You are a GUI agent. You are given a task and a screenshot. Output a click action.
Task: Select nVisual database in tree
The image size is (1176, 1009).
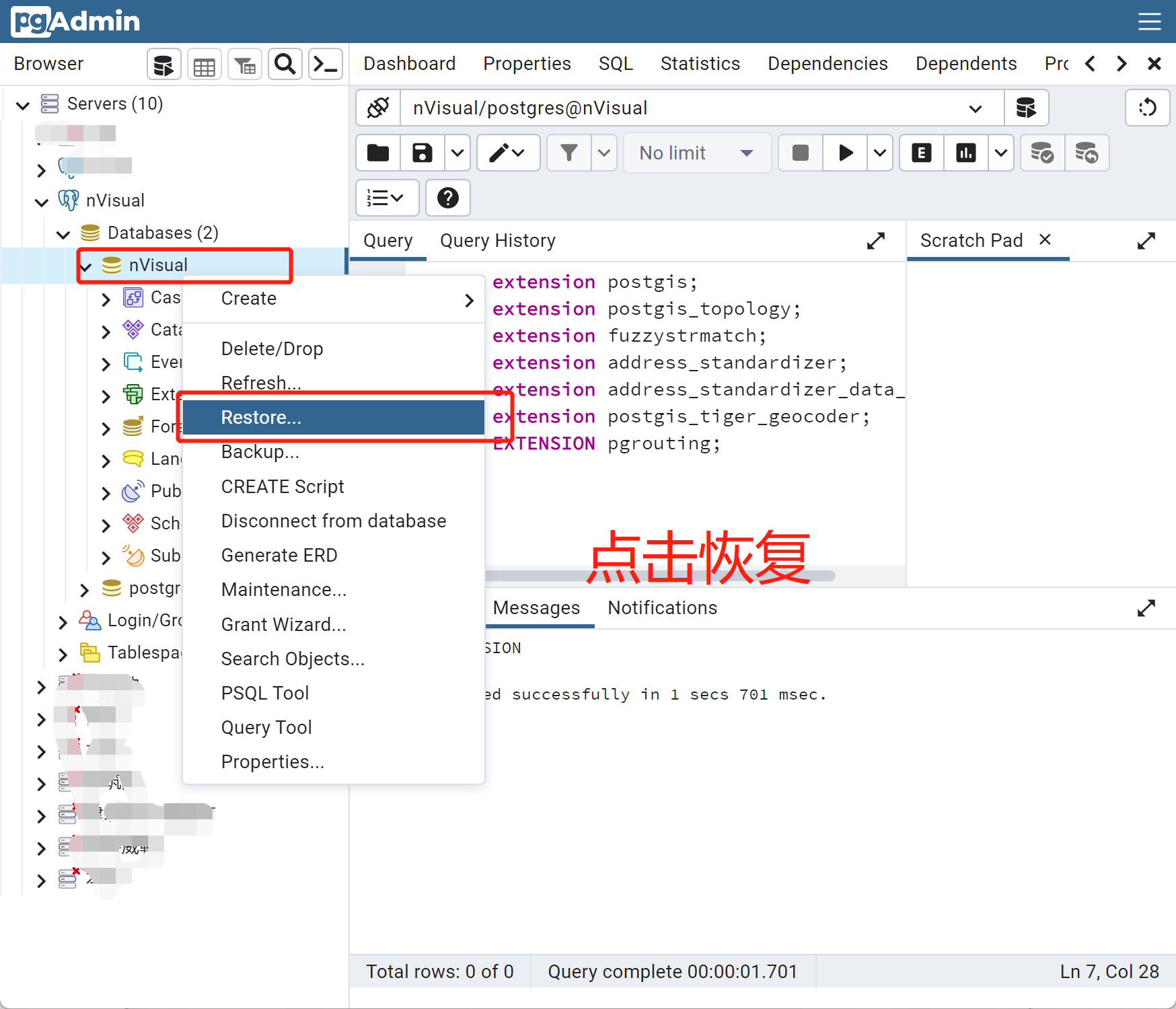(158, 265)
